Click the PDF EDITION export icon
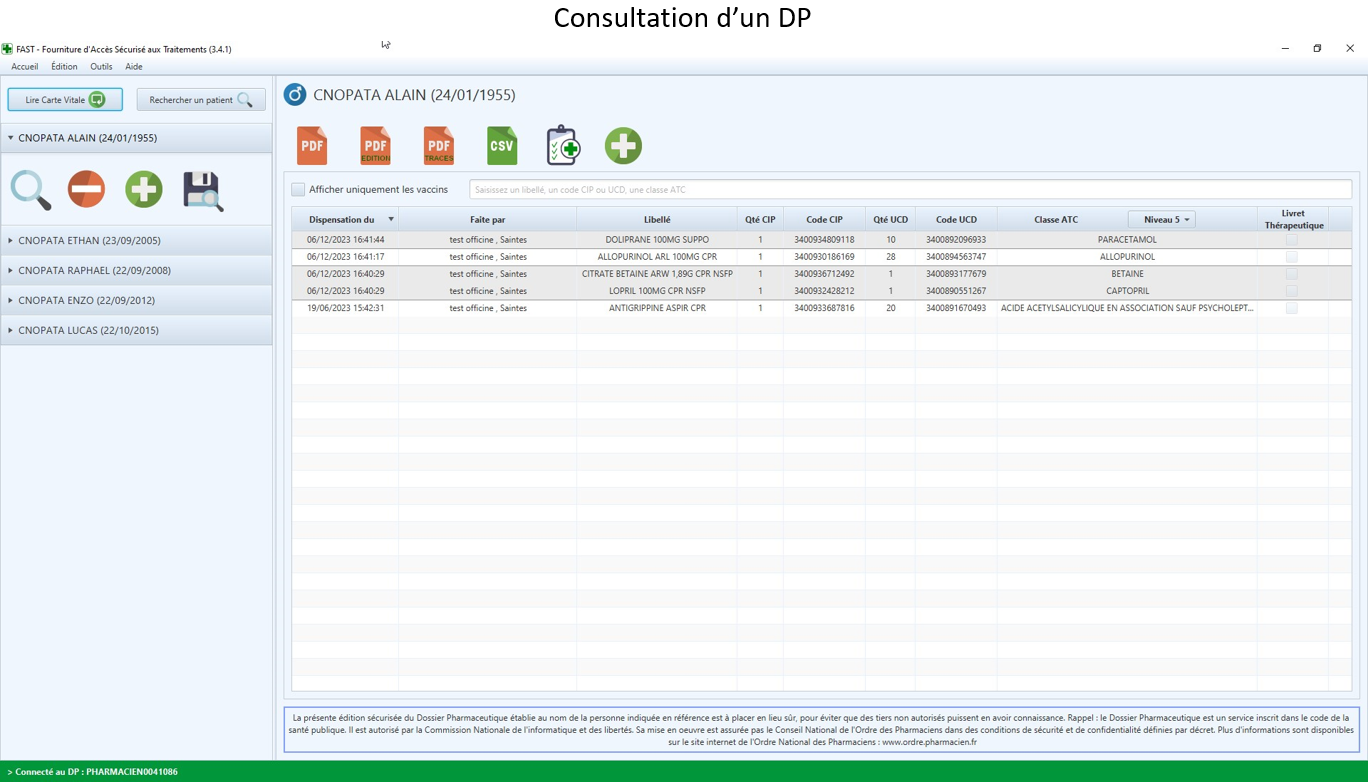1368x782 pixels. pyautogui.click(x=375, y=146)
